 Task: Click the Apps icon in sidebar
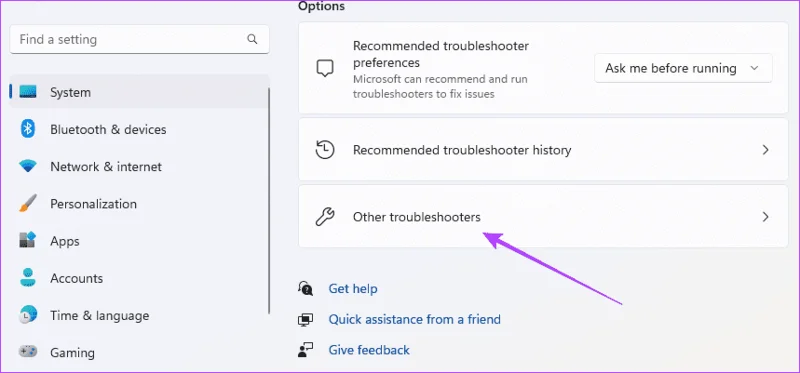click(28, 240)
